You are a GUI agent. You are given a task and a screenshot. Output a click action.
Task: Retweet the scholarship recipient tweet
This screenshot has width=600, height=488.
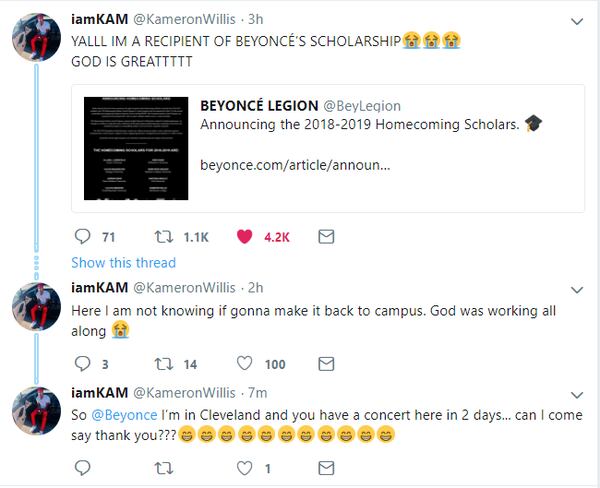click(x=166, y=238)
